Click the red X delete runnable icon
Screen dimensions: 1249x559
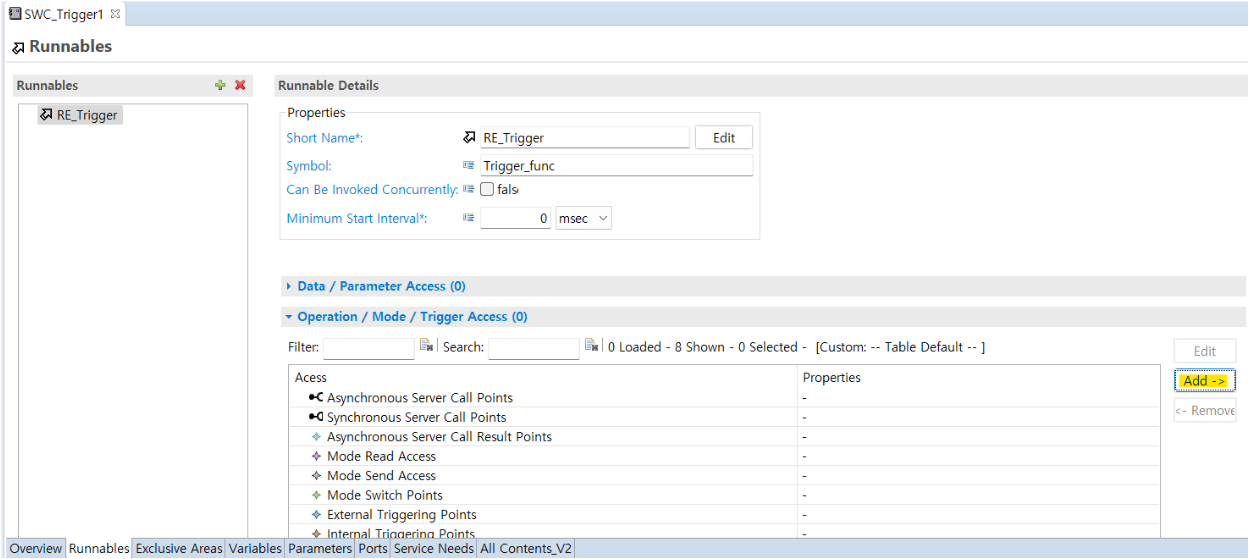pyautogui.click(x=240, y=85)
